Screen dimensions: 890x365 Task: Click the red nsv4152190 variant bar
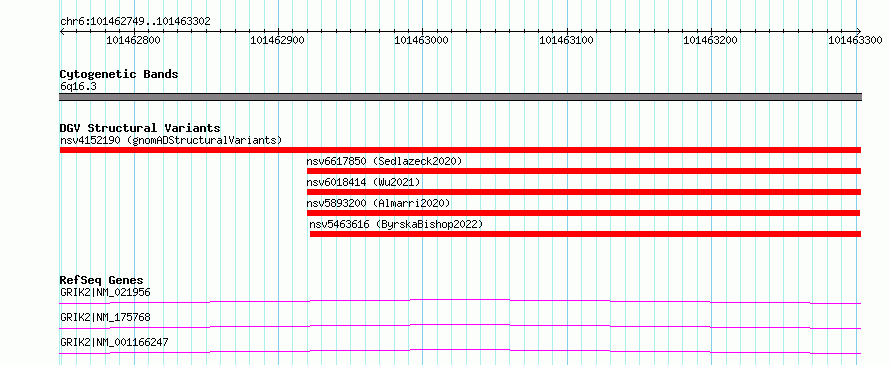coord(460,150)
